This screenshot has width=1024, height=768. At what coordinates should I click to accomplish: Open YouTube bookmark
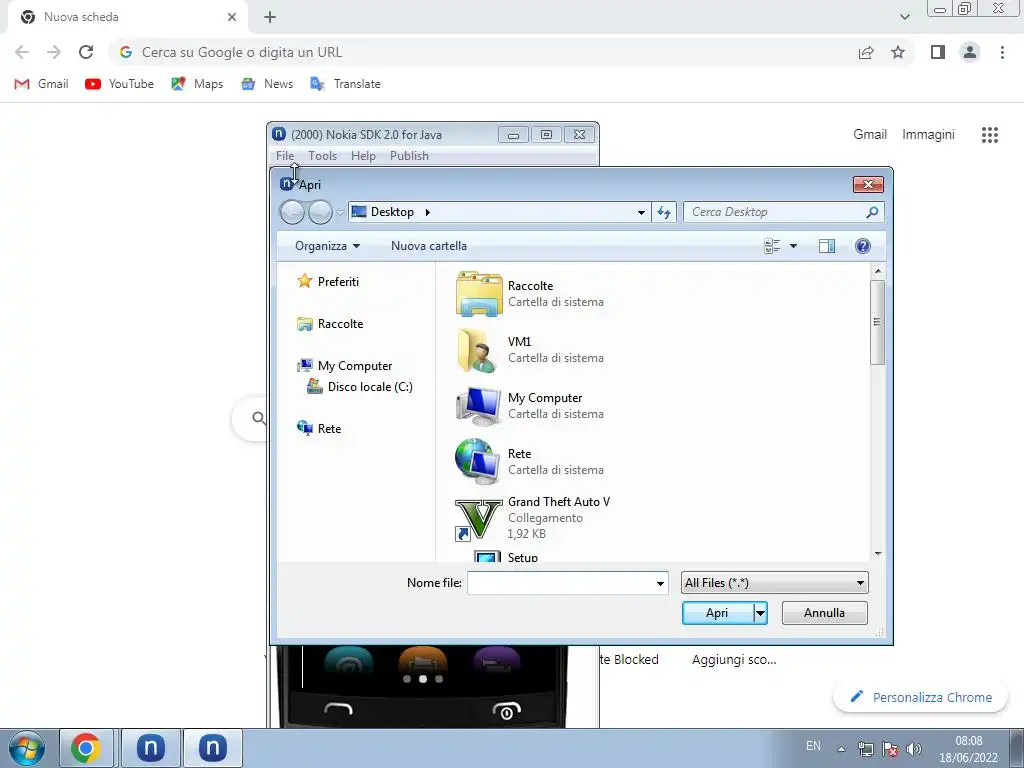click(x=120, y=84)
